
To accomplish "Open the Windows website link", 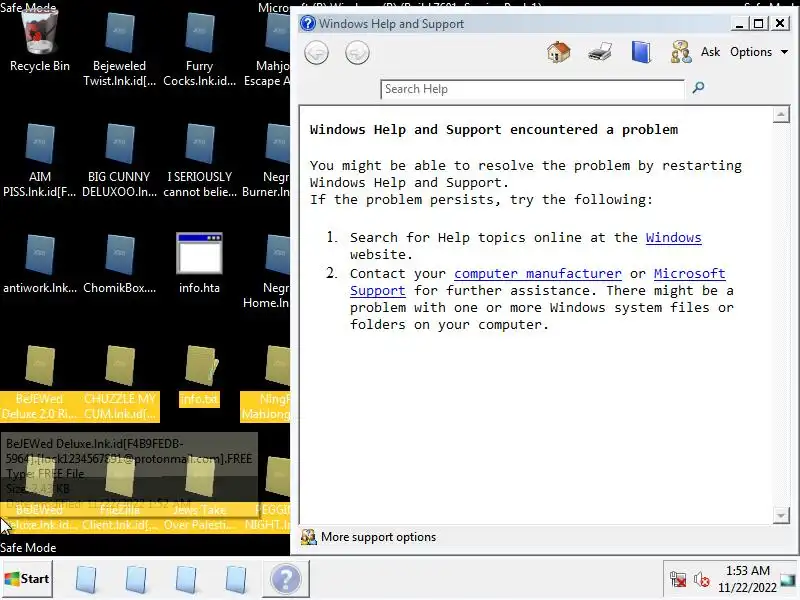I will click(x=673, y=238).
